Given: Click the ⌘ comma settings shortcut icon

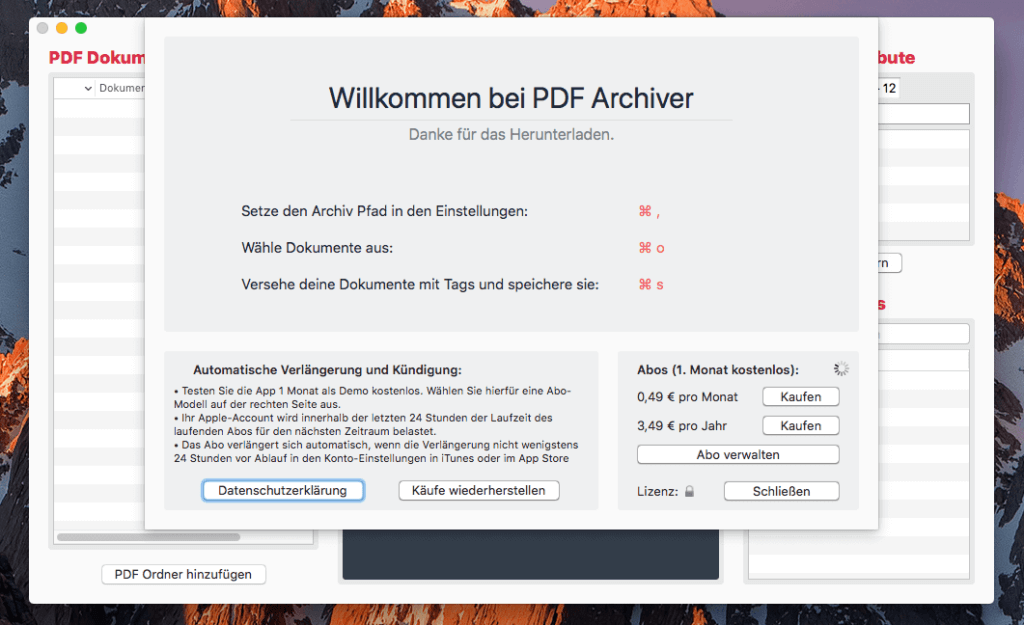Looking at the screenshot, I should [651, 211].
